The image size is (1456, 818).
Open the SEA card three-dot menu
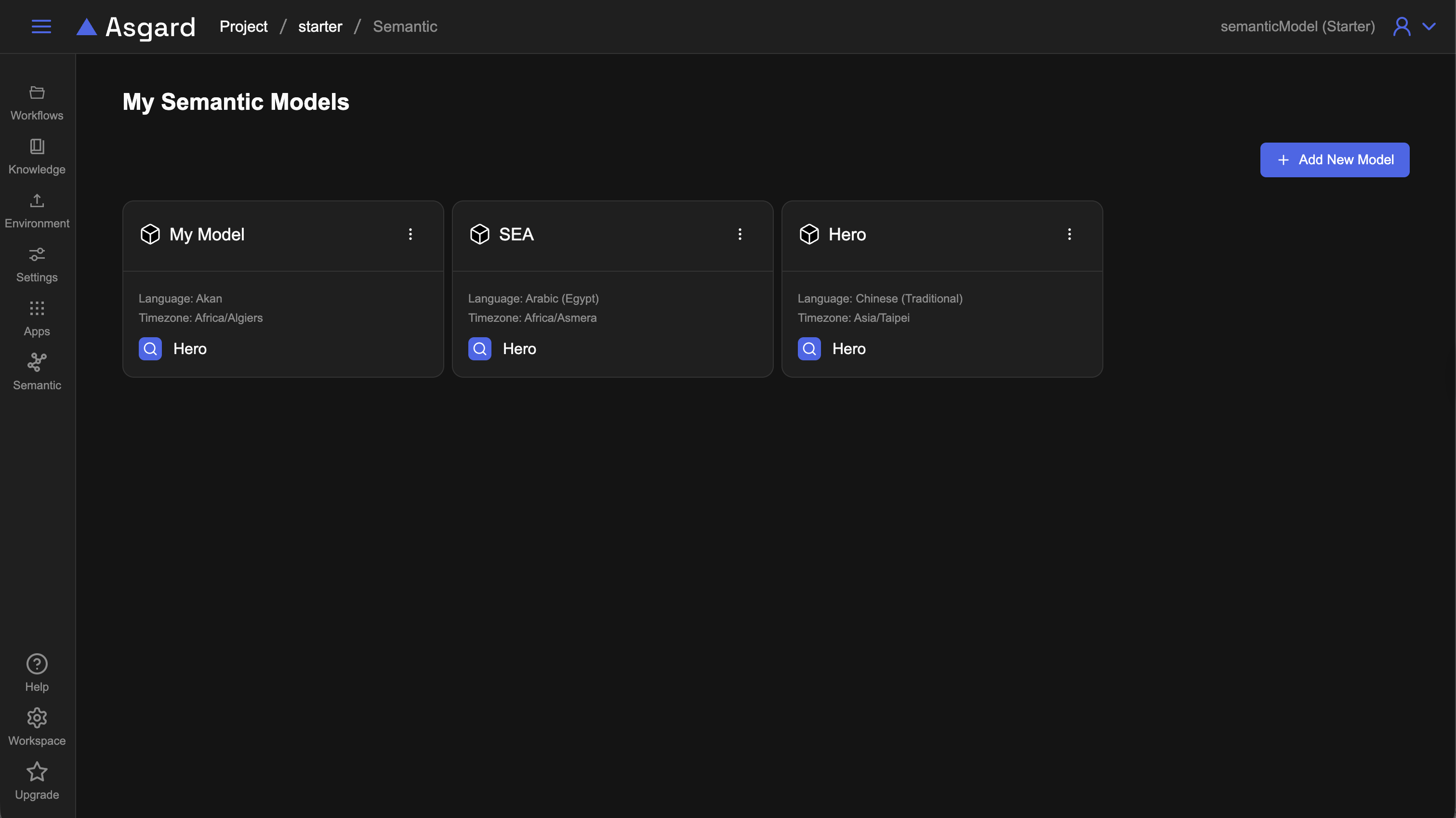pyautogui.click(x=739, y=234)
